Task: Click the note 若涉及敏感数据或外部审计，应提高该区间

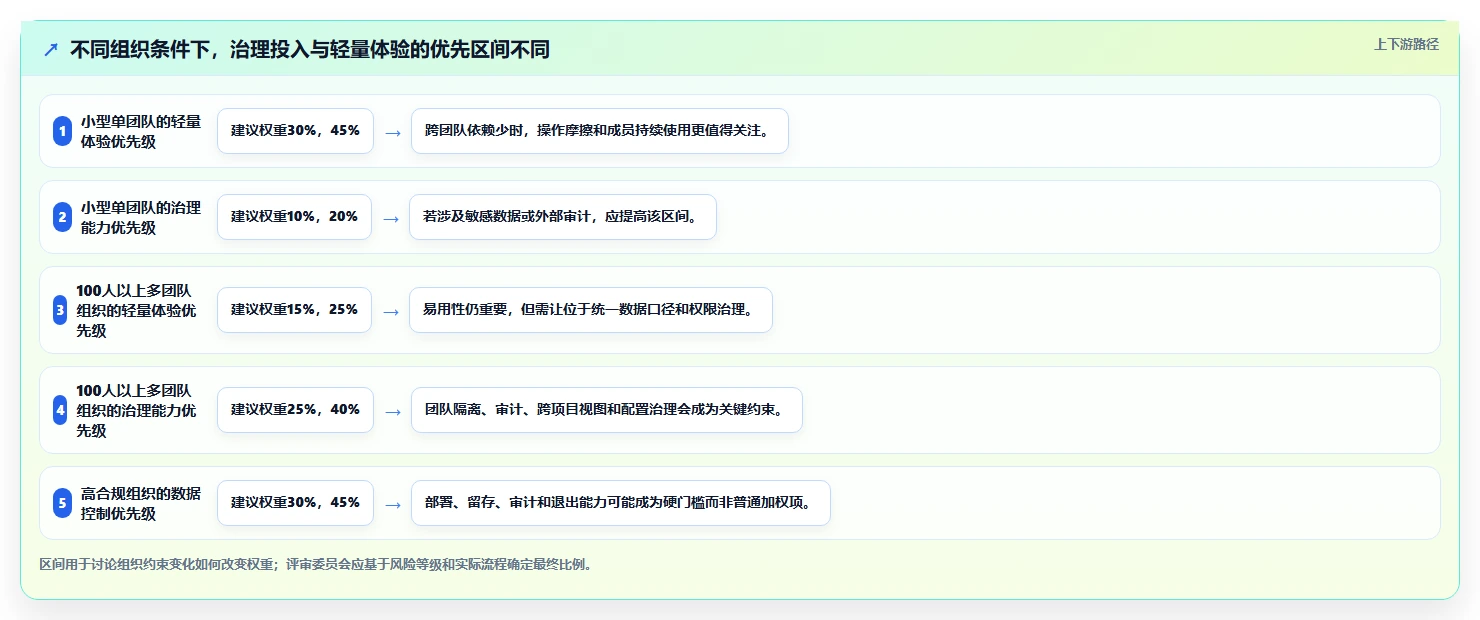Action: point(563,217)
